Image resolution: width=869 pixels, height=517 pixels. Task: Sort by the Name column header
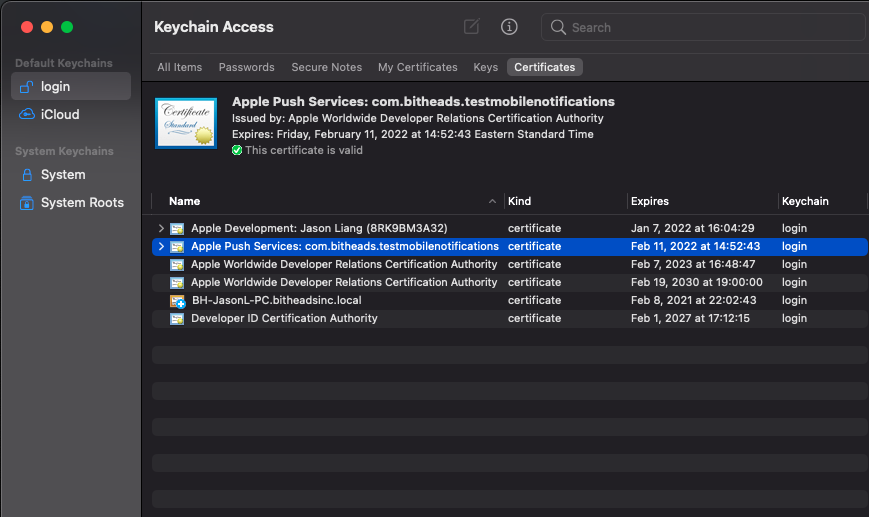pos(185,201)
